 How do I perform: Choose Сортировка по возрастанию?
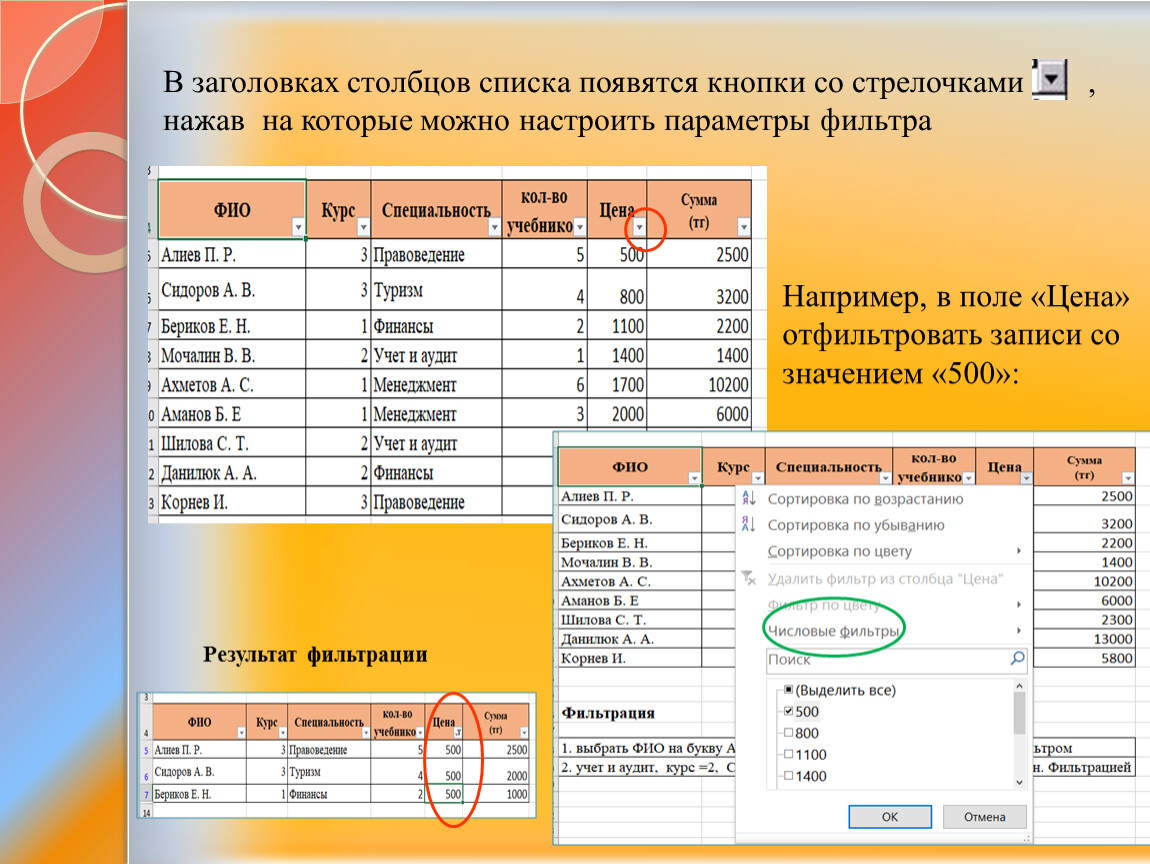[865, 499]
